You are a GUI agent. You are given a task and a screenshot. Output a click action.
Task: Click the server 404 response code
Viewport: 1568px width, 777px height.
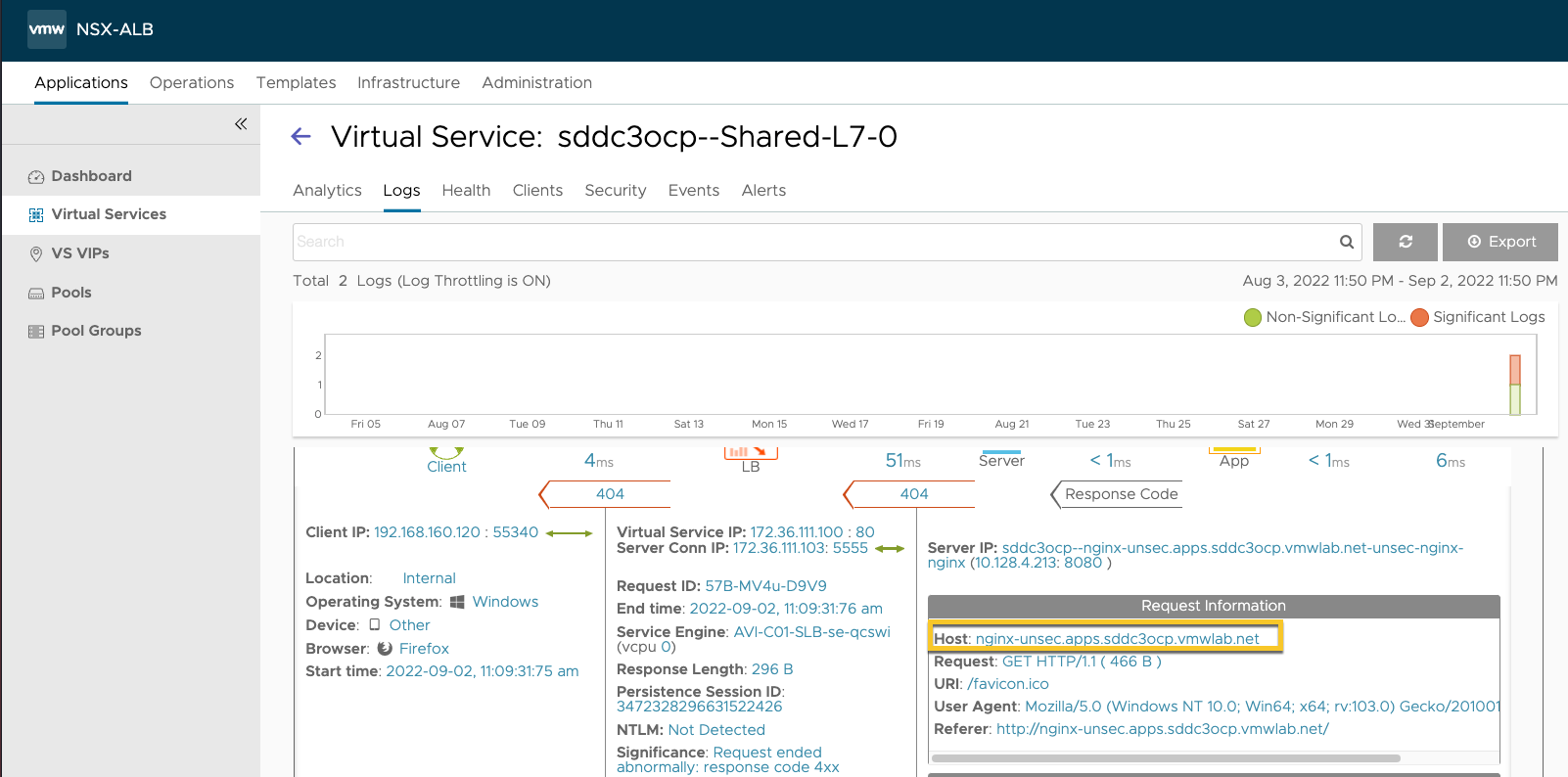click(x=914, y=494)
